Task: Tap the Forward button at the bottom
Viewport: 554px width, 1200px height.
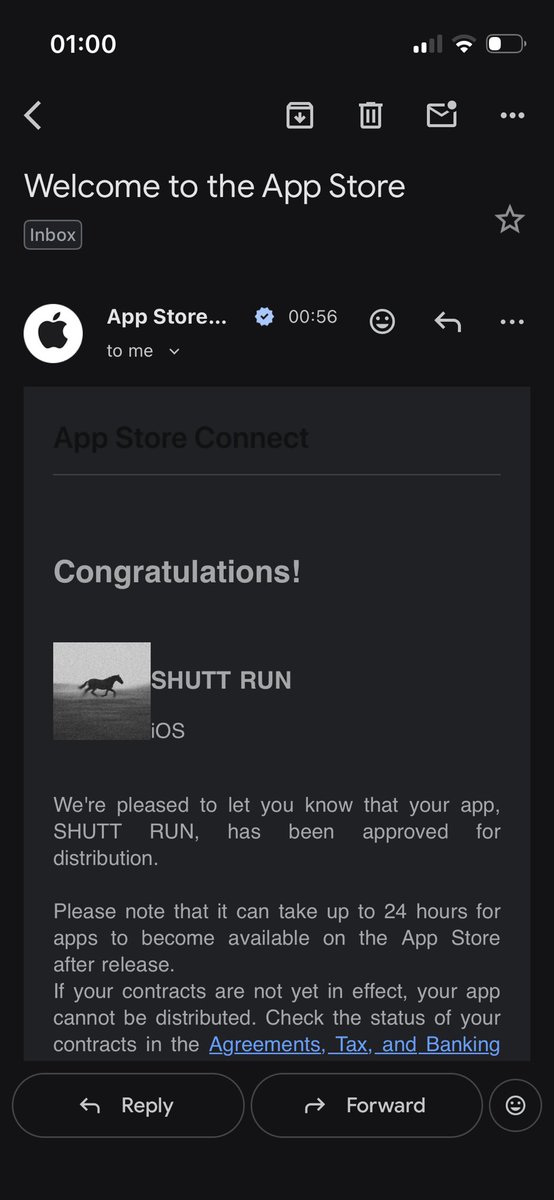Action: (x=367, y=1105)
